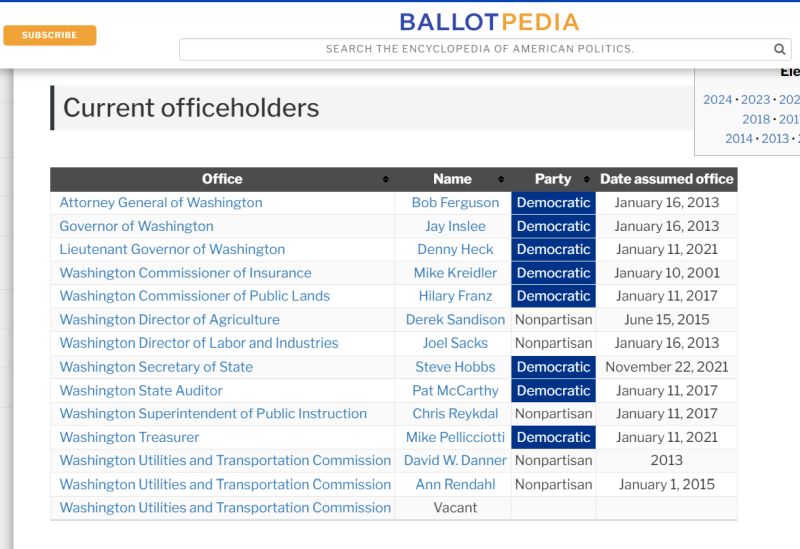The height and width of the screenshot is (549, 800).
Task: Open the 2013 elections link
Action: [775, 138]
